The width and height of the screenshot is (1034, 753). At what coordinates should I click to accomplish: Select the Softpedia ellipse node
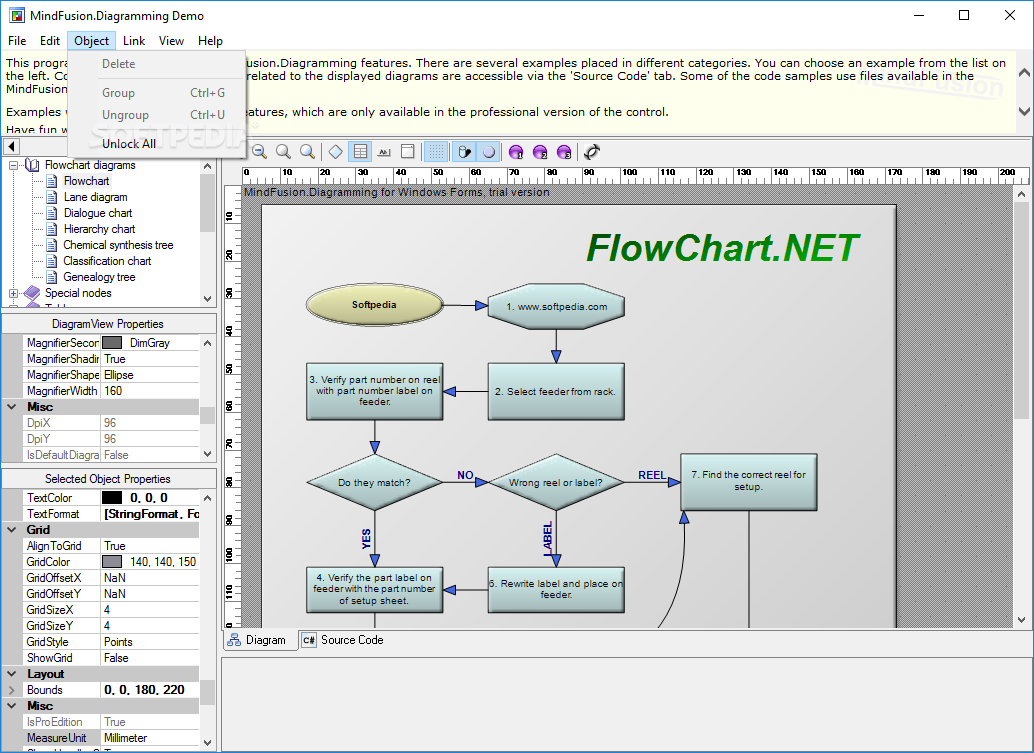[375, 305]
